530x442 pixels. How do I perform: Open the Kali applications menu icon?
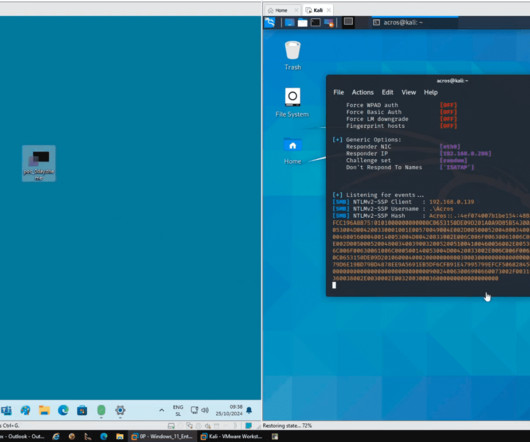(270, 23)
